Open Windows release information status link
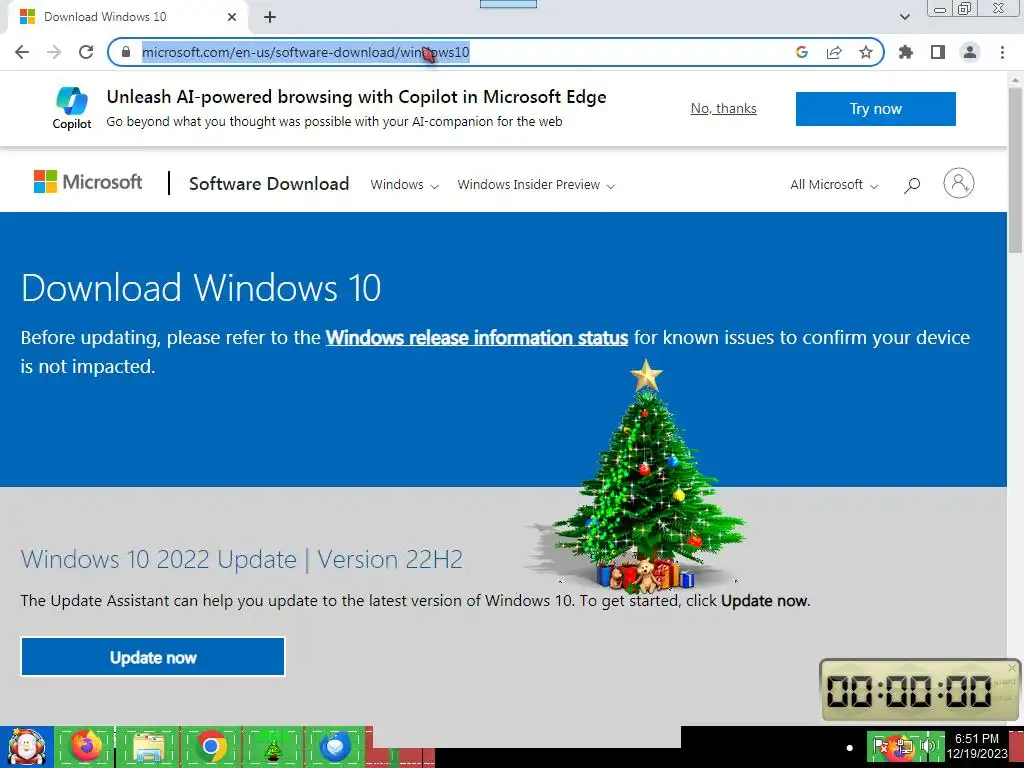This screenshot has height=768, width=1024. click(x=477, y=338)
